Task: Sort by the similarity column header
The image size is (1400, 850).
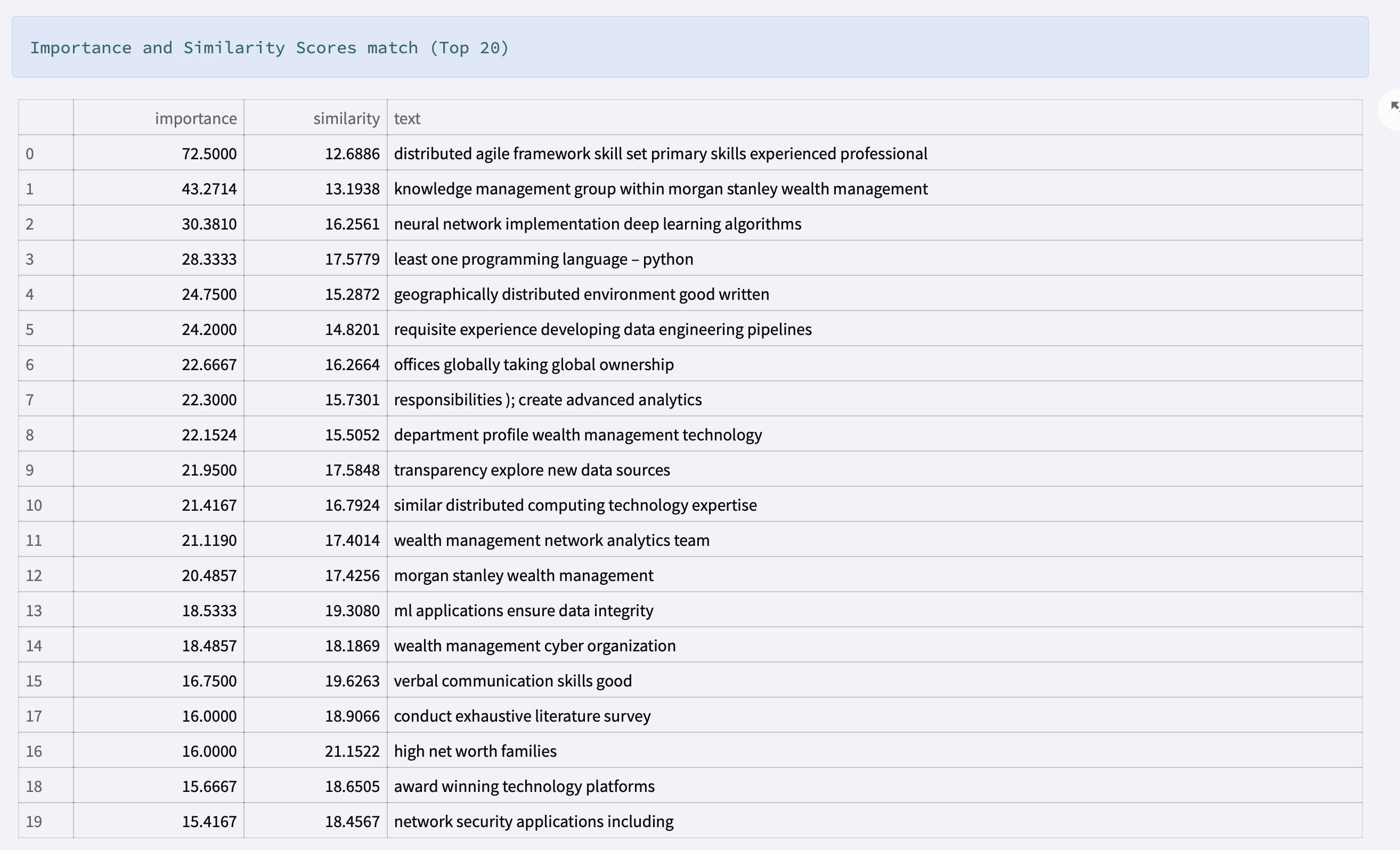Action: [346, 118]
